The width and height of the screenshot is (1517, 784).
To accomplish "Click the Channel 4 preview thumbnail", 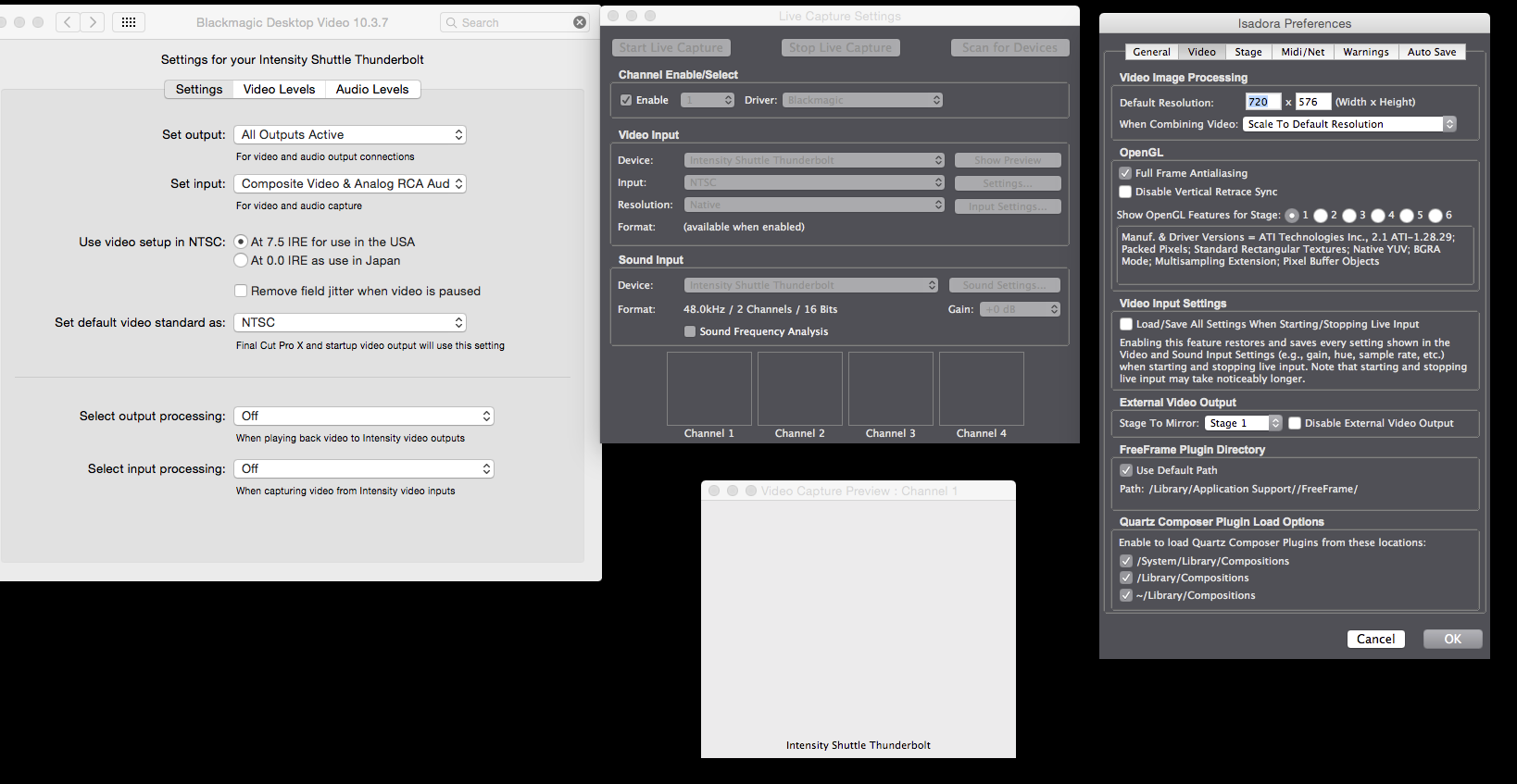I will click(x=982, y=389).
